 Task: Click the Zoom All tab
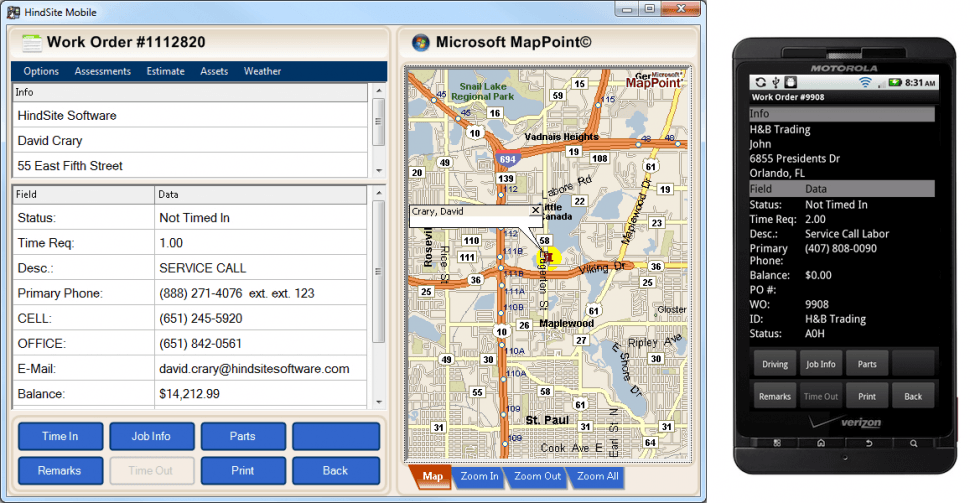point(597,476)
